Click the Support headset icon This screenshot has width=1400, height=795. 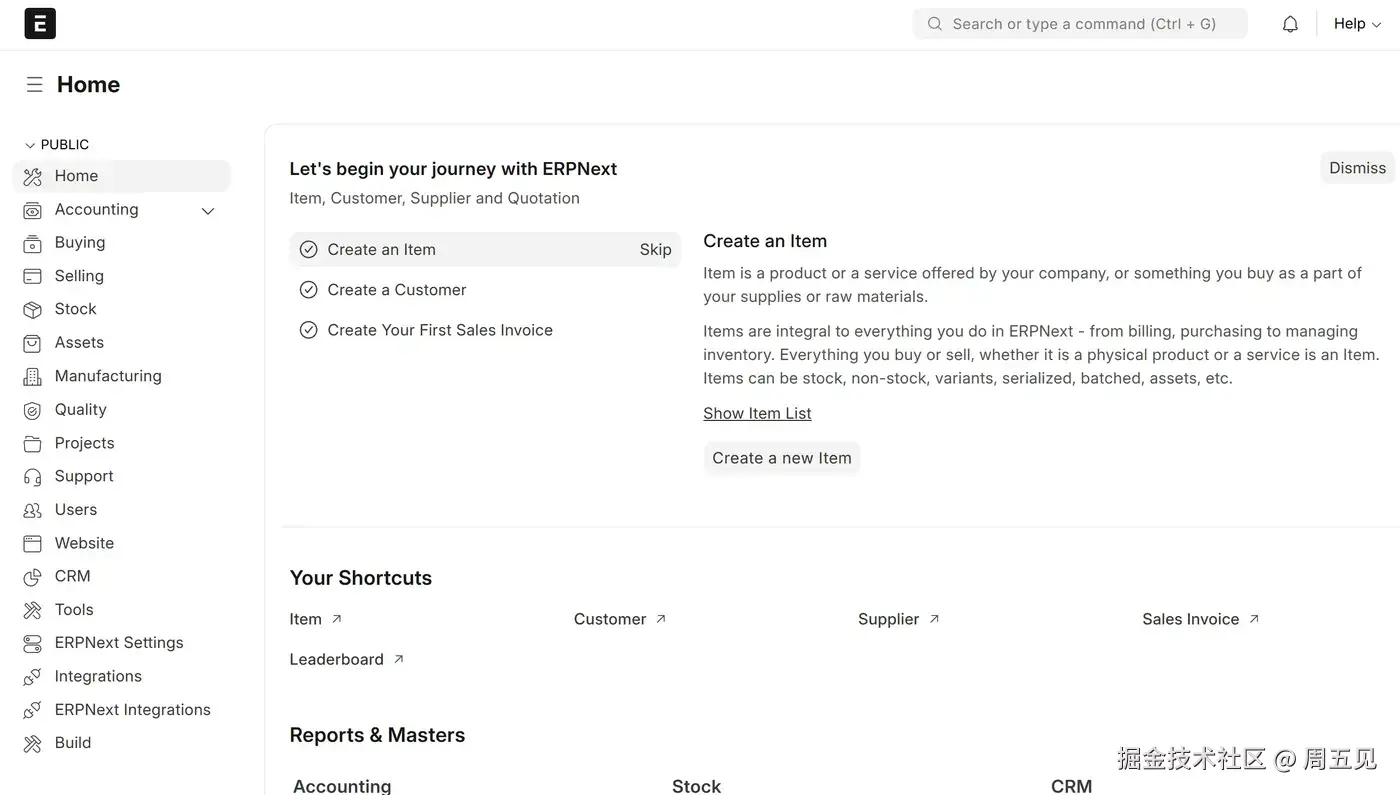33,477
